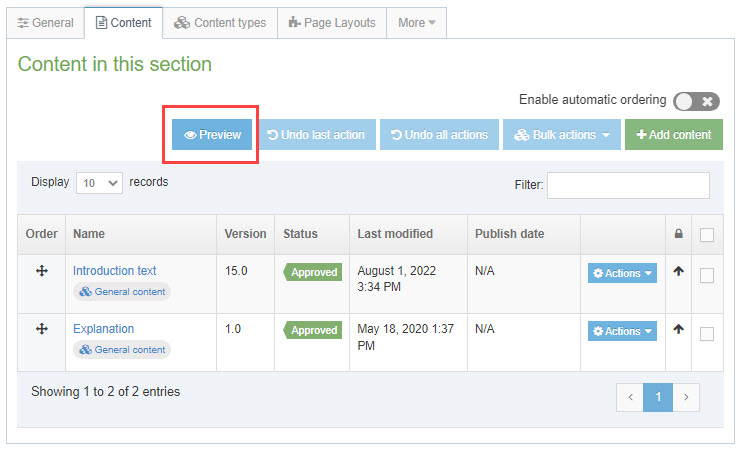Open the Content types tab
The width and height of the screenshot is (743, 449).
tap(220, 23)
